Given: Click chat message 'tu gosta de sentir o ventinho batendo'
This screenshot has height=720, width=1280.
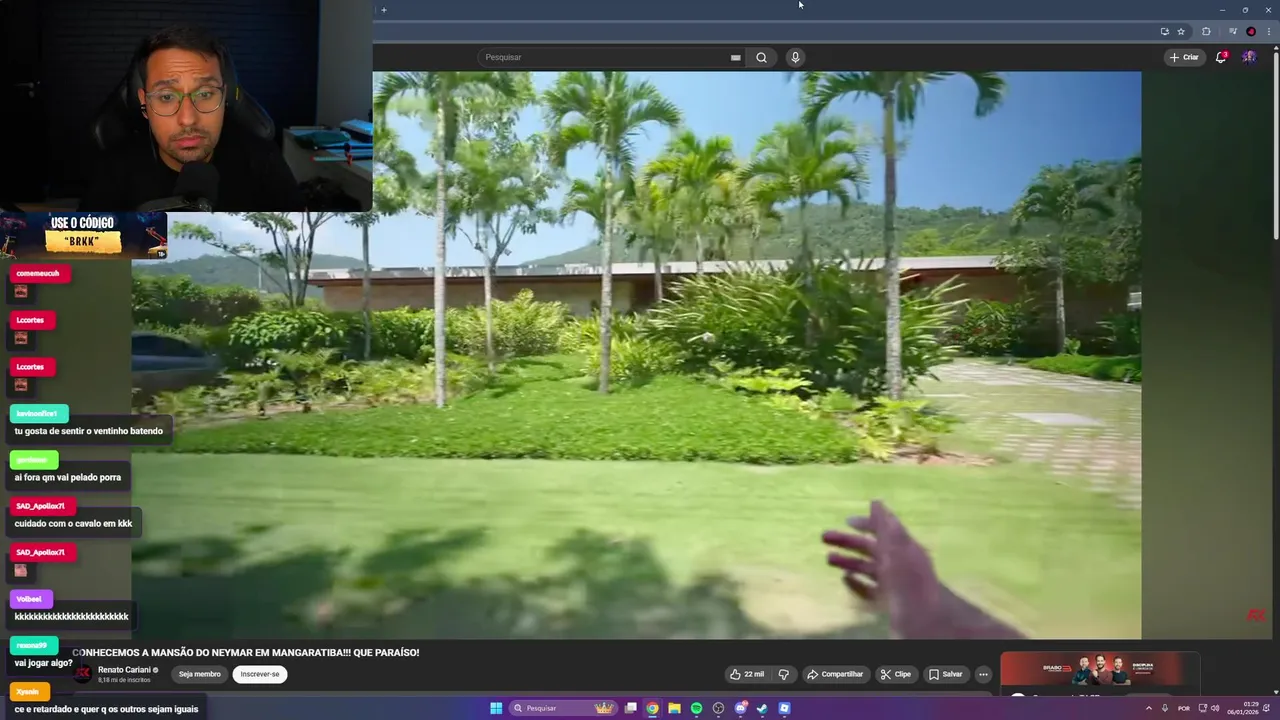Looking at the screenshot, I should pos(88,431).
